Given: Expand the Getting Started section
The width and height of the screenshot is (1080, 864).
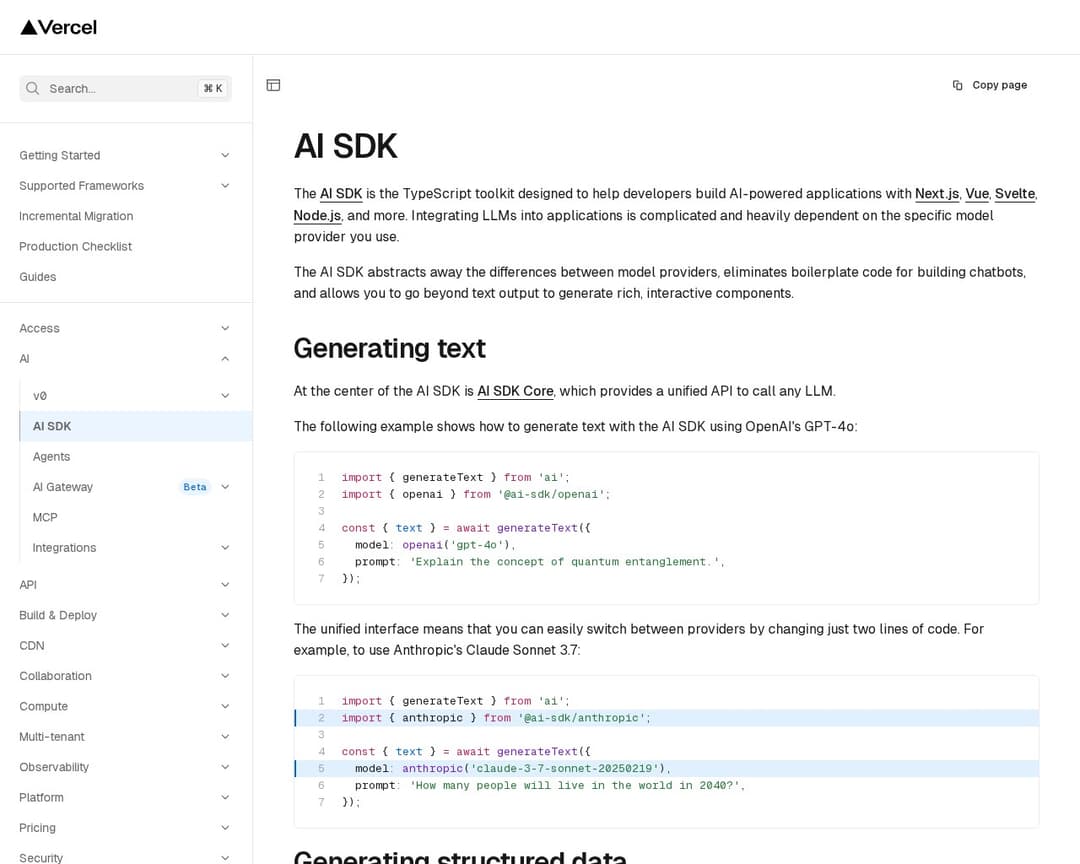Looking at the screenshot, I should (125, 156).
